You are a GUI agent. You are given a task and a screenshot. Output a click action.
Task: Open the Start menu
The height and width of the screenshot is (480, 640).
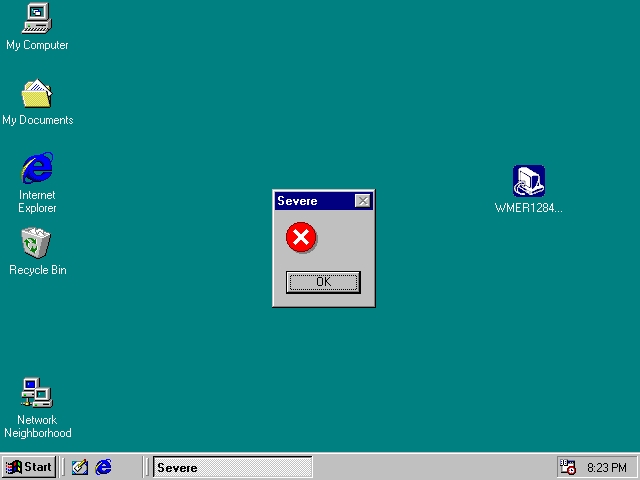click(x=29, y=467)
